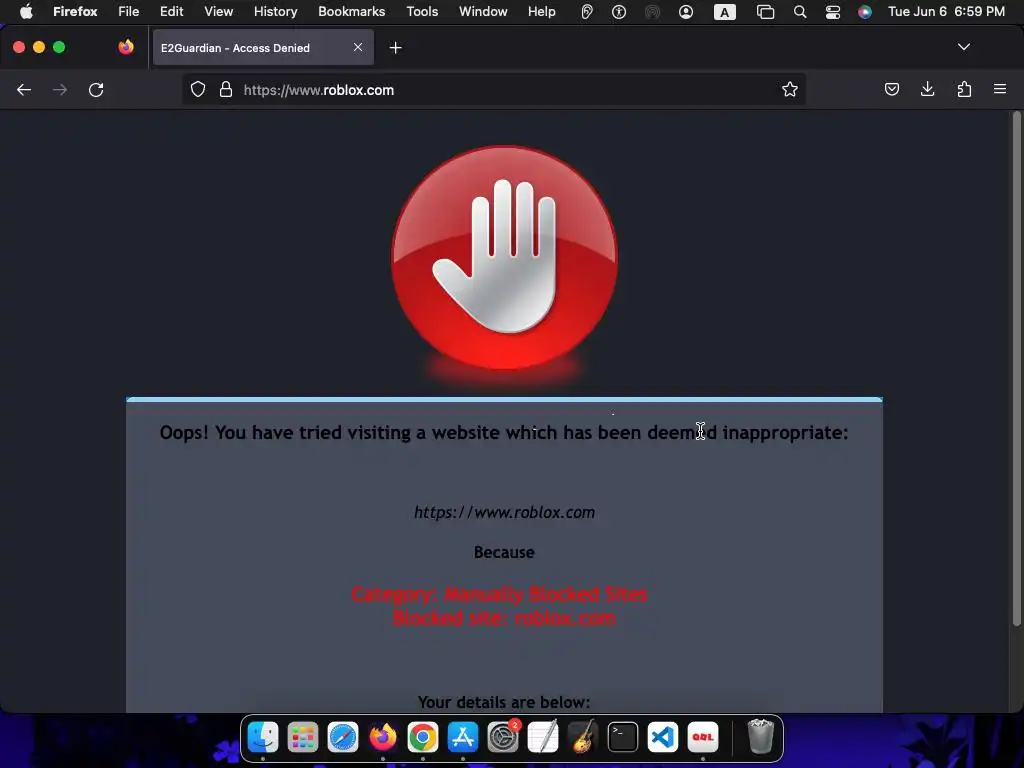Viewport: 1024px width, 768px height.
Task: Click the Siri icon in menu bar
Action: pos(865,12)
